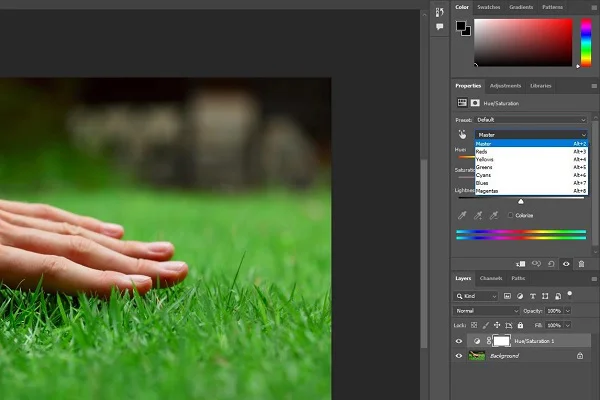Viewport: 600px width, 400px height.
Task: Filter layers by shape layers icon
Action: click(x=545, y=296)
